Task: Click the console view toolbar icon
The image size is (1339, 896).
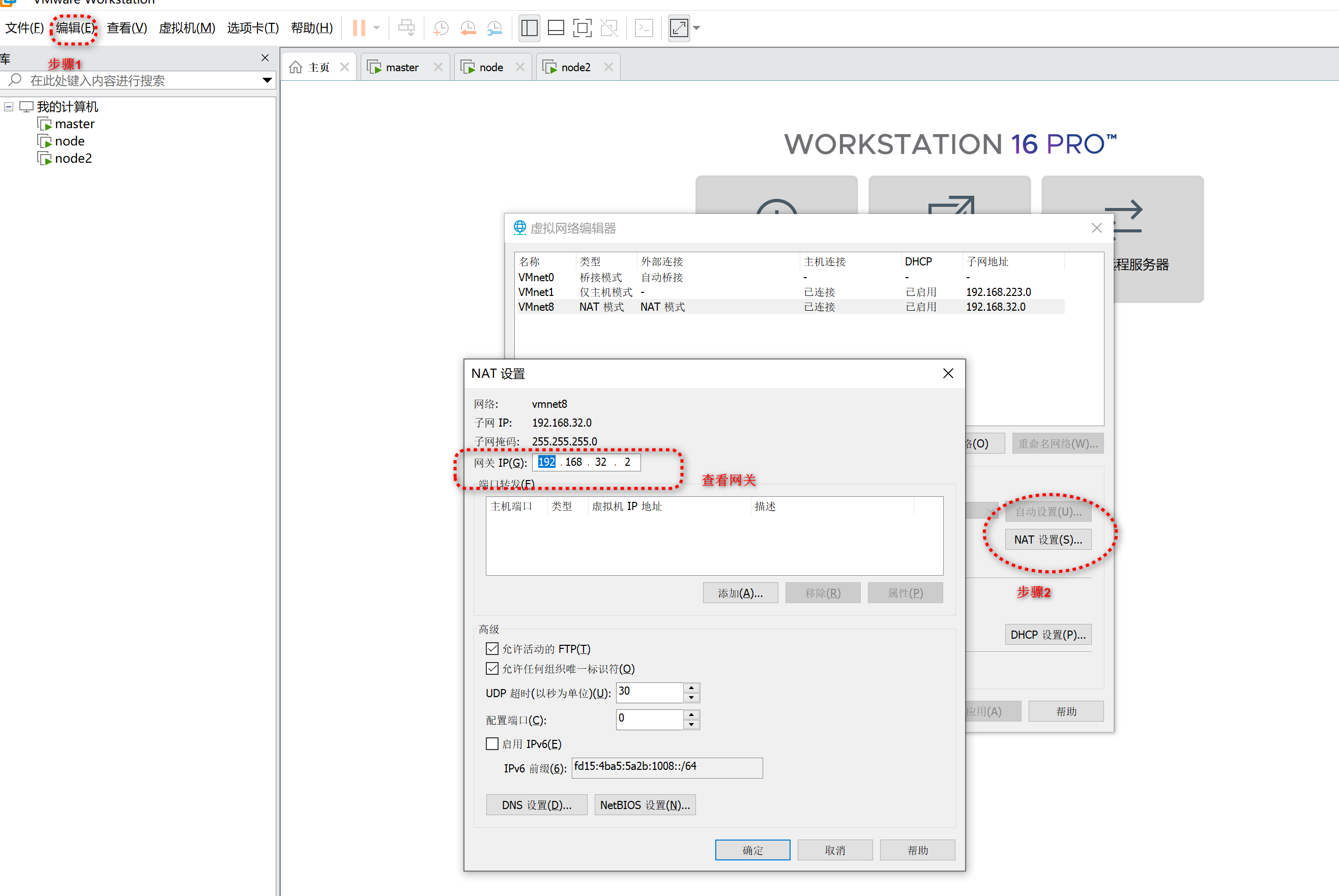Action: pos(644,27)
